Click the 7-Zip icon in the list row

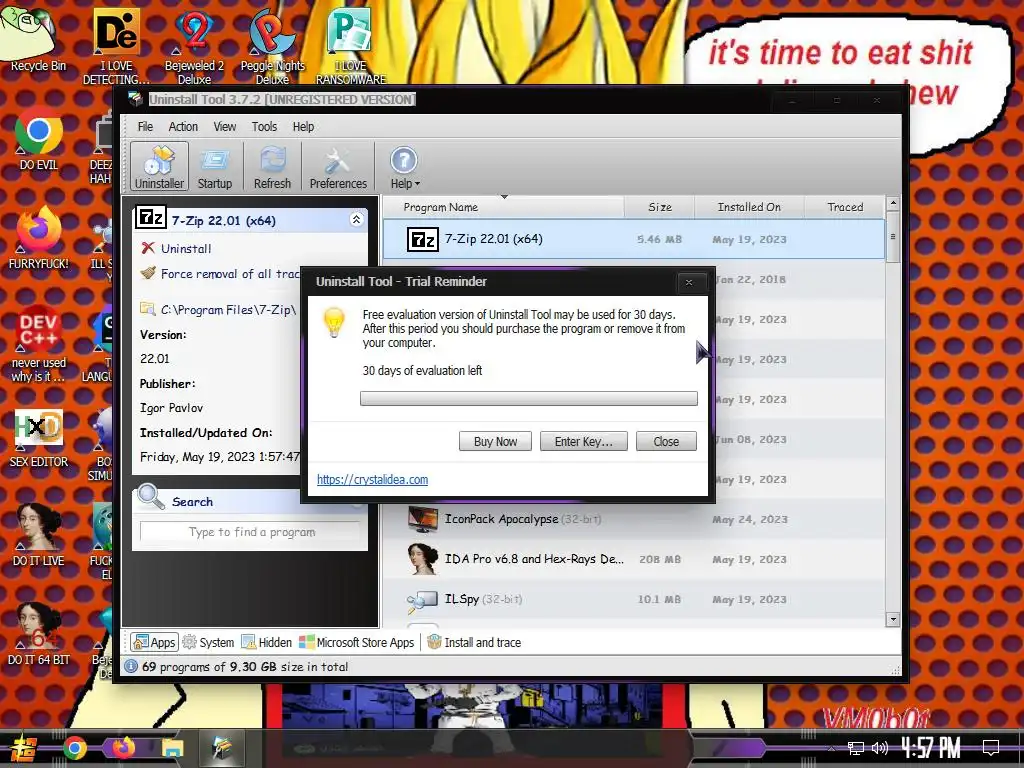pyautogui.click(x=423, y=240)
